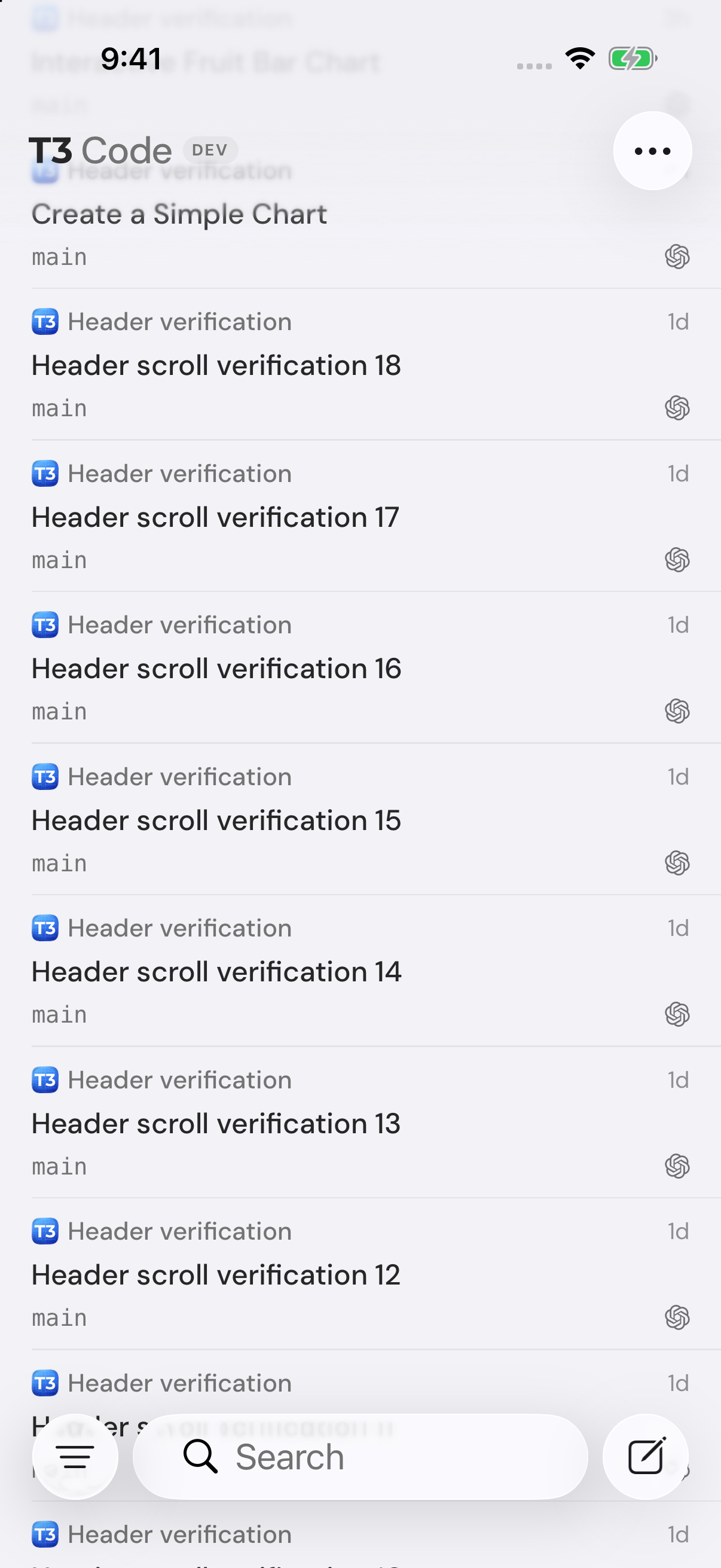Click the OpenAI icon on verification 16 row
The width and height of the screenshot is (721, 1568).
[x=677, y=711]
